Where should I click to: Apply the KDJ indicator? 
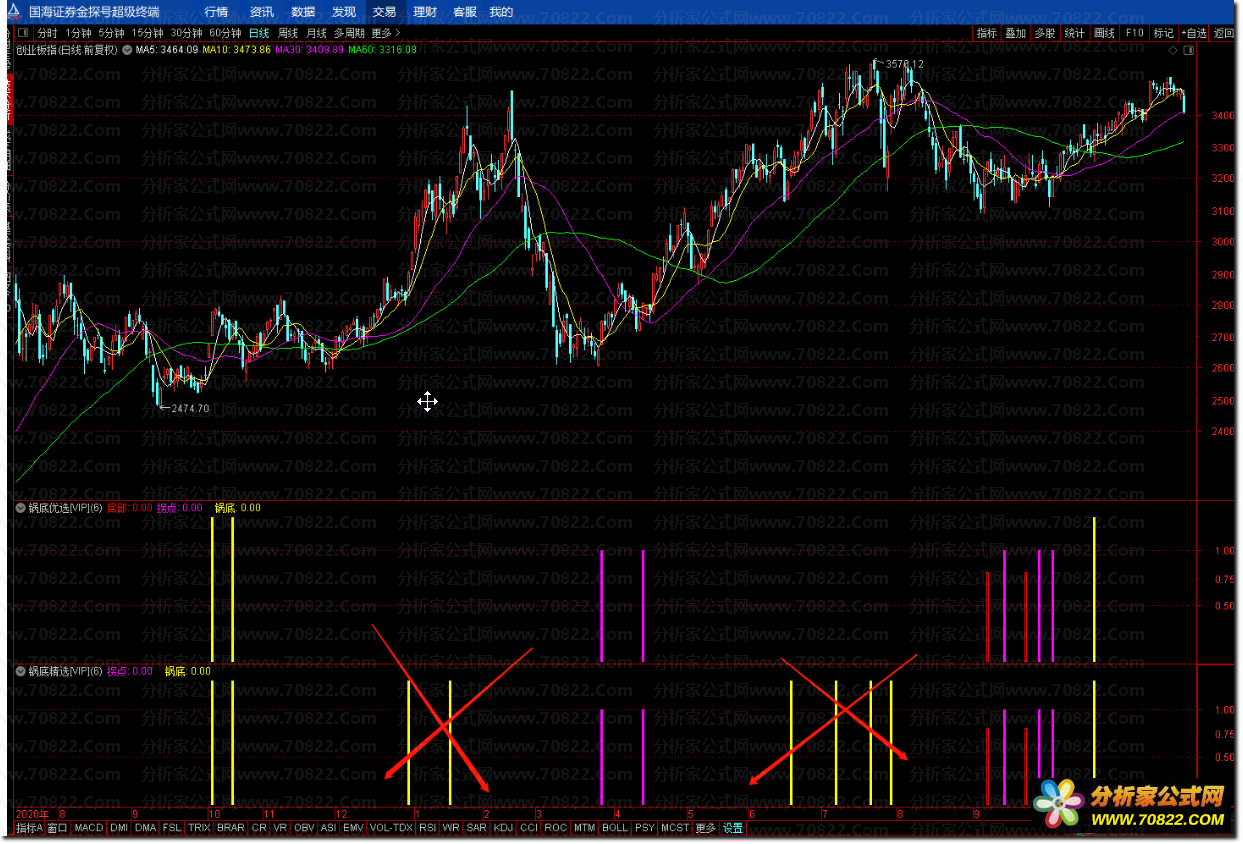(503, 828)
